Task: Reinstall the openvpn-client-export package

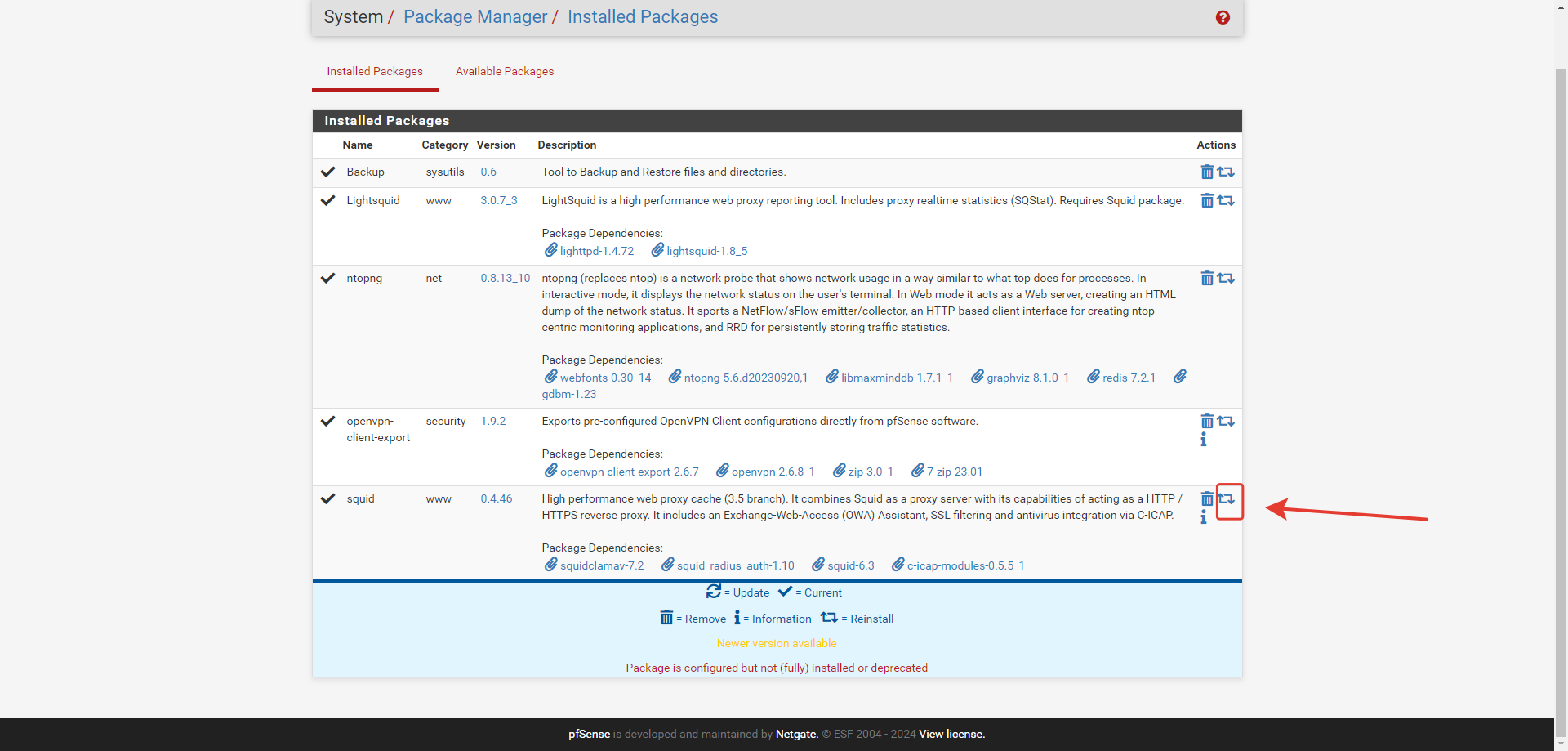Action: click(x=1226, y=421)
